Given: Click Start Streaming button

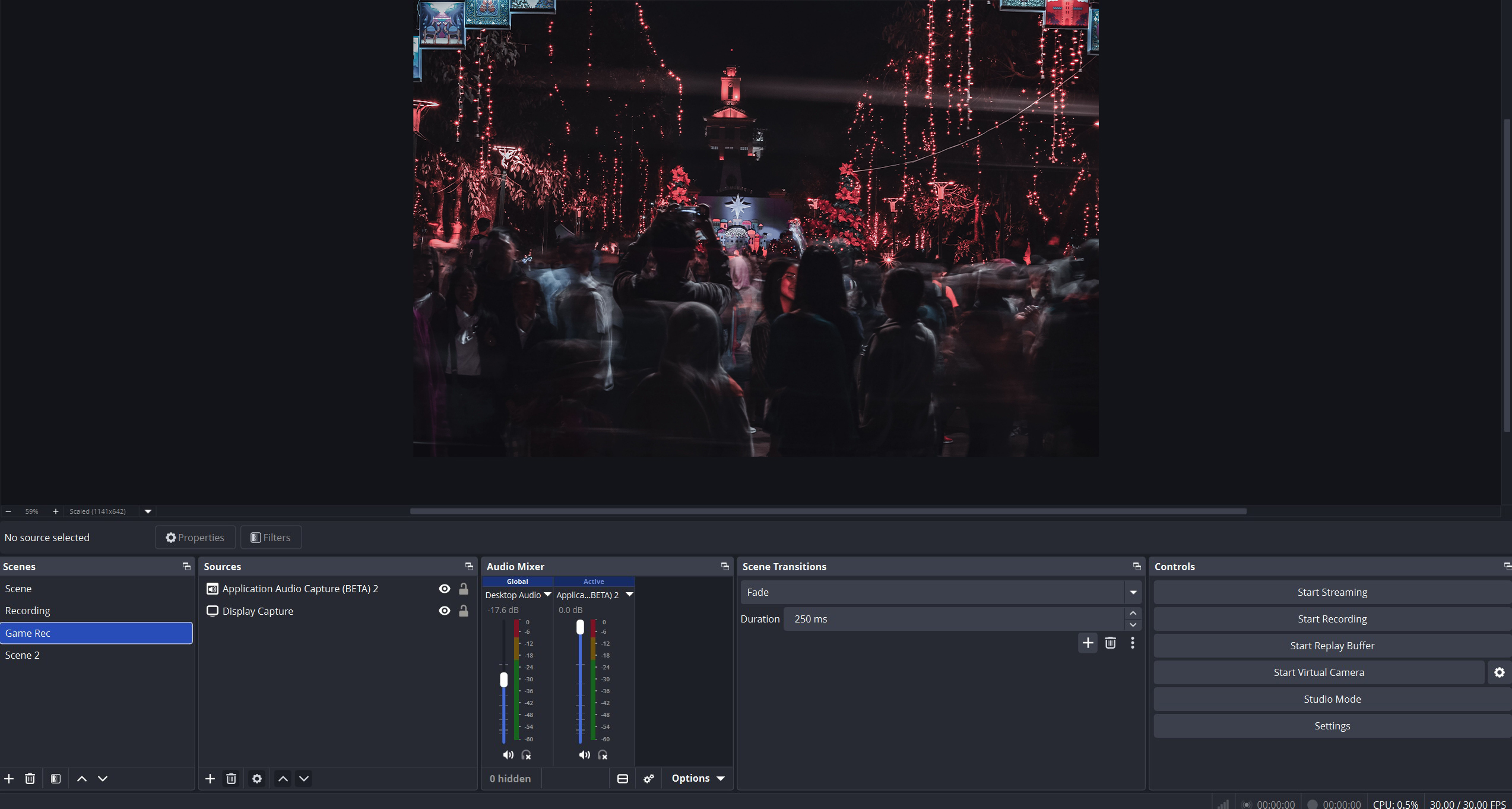Looking at the screenshot, I should 1332,592.
